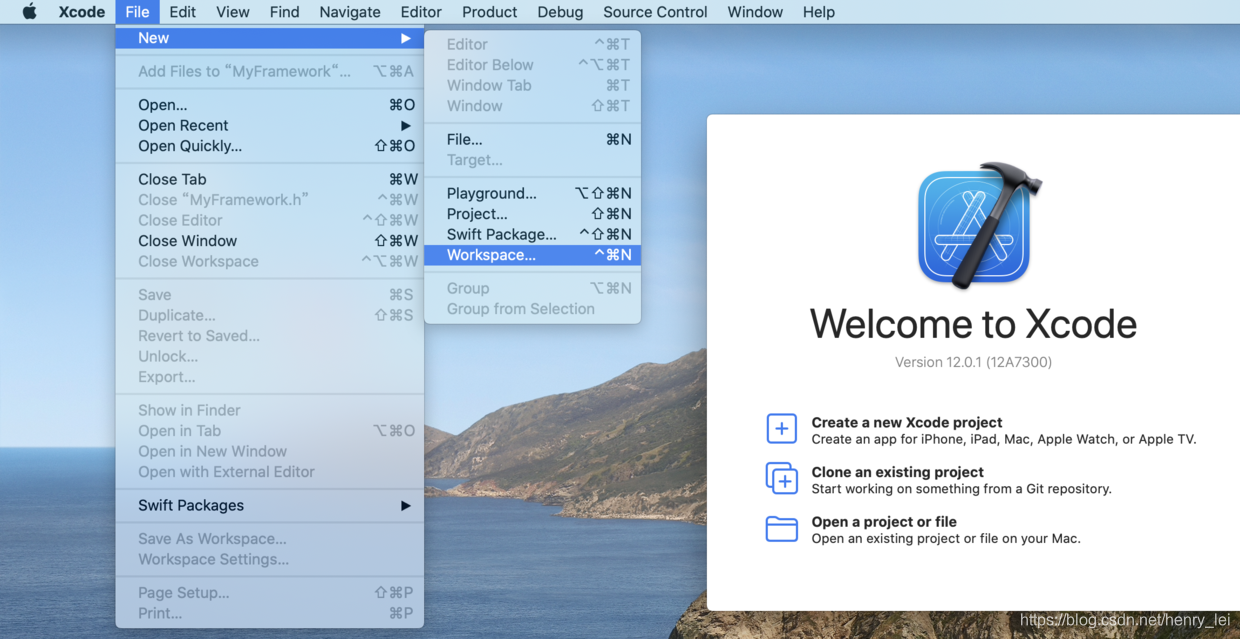Open the Debug menu

coord(560,12)
